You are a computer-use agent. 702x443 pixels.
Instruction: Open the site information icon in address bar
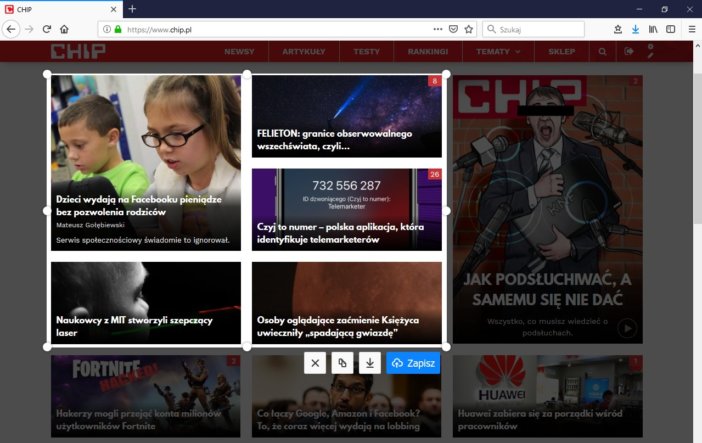click(107, 30)
